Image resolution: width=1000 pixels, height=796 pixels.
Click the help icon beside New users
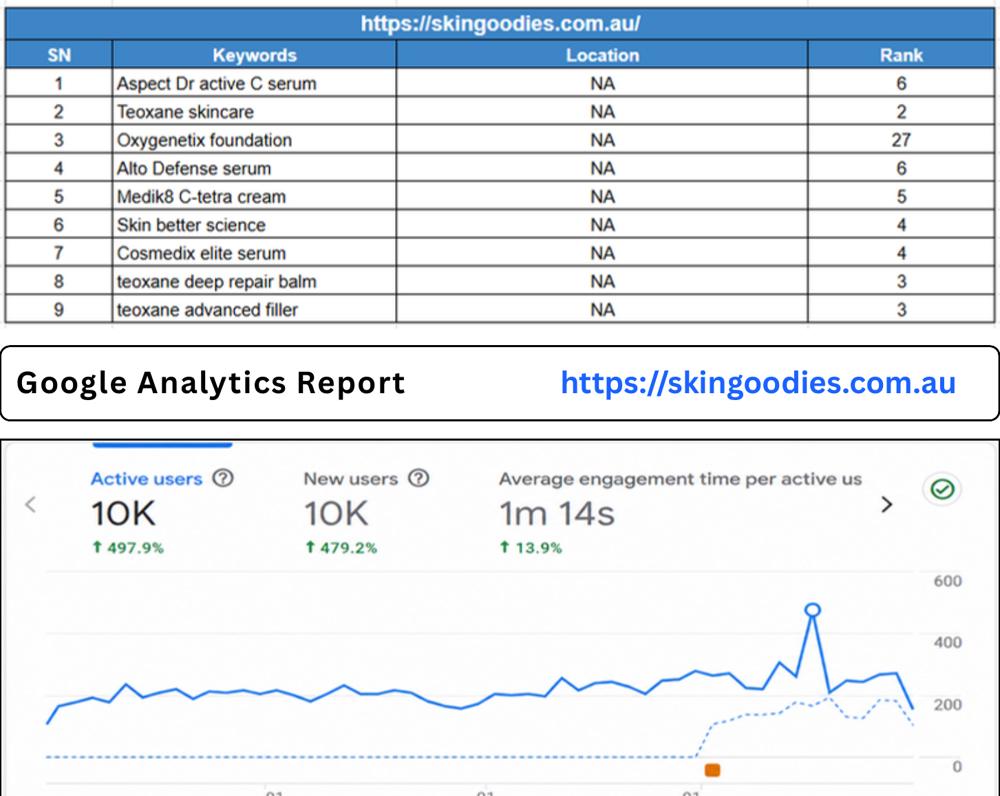click(418, 478)
